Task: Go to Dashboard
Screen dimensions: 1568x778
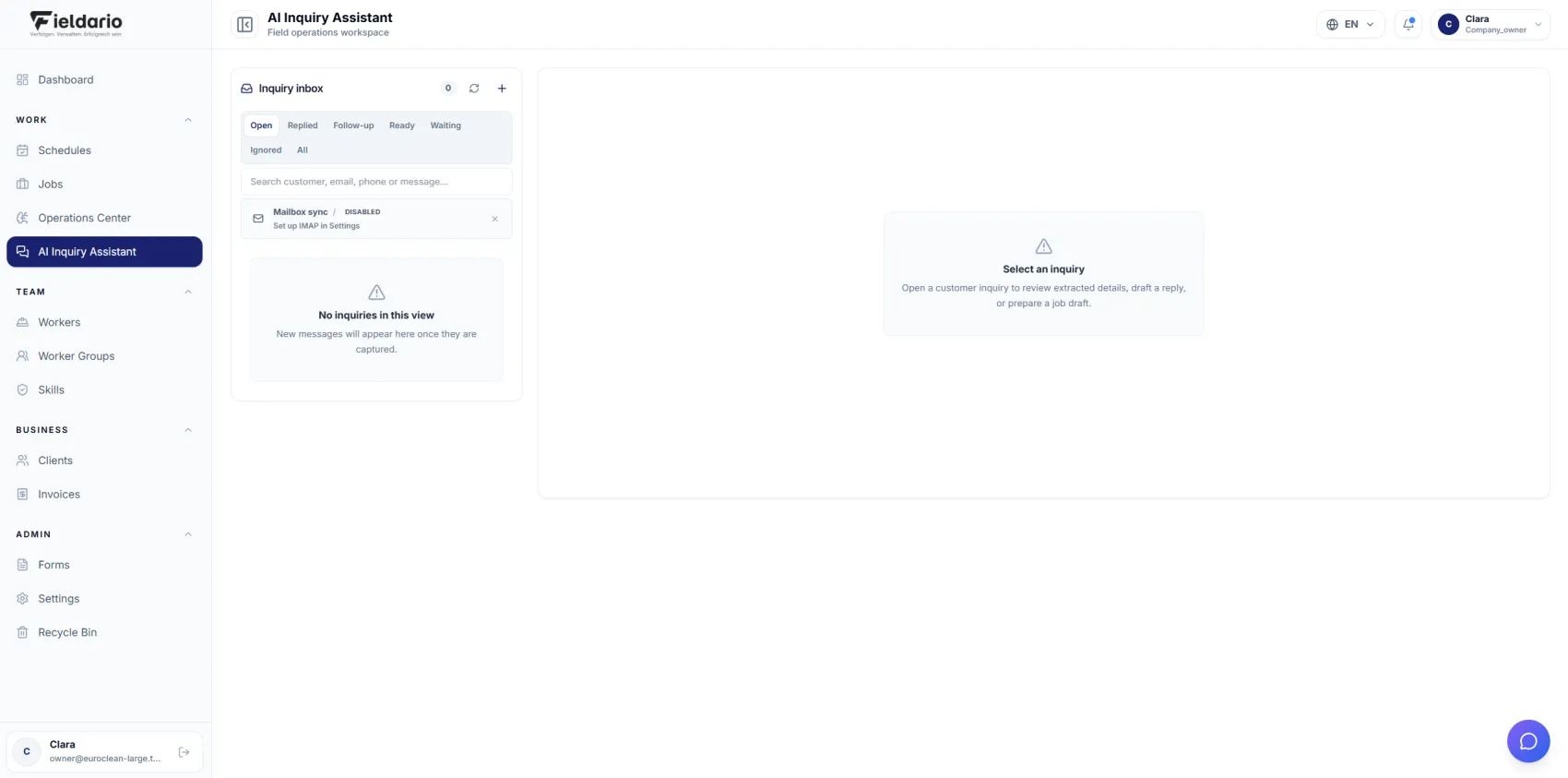Action: (x=104, y=80)
